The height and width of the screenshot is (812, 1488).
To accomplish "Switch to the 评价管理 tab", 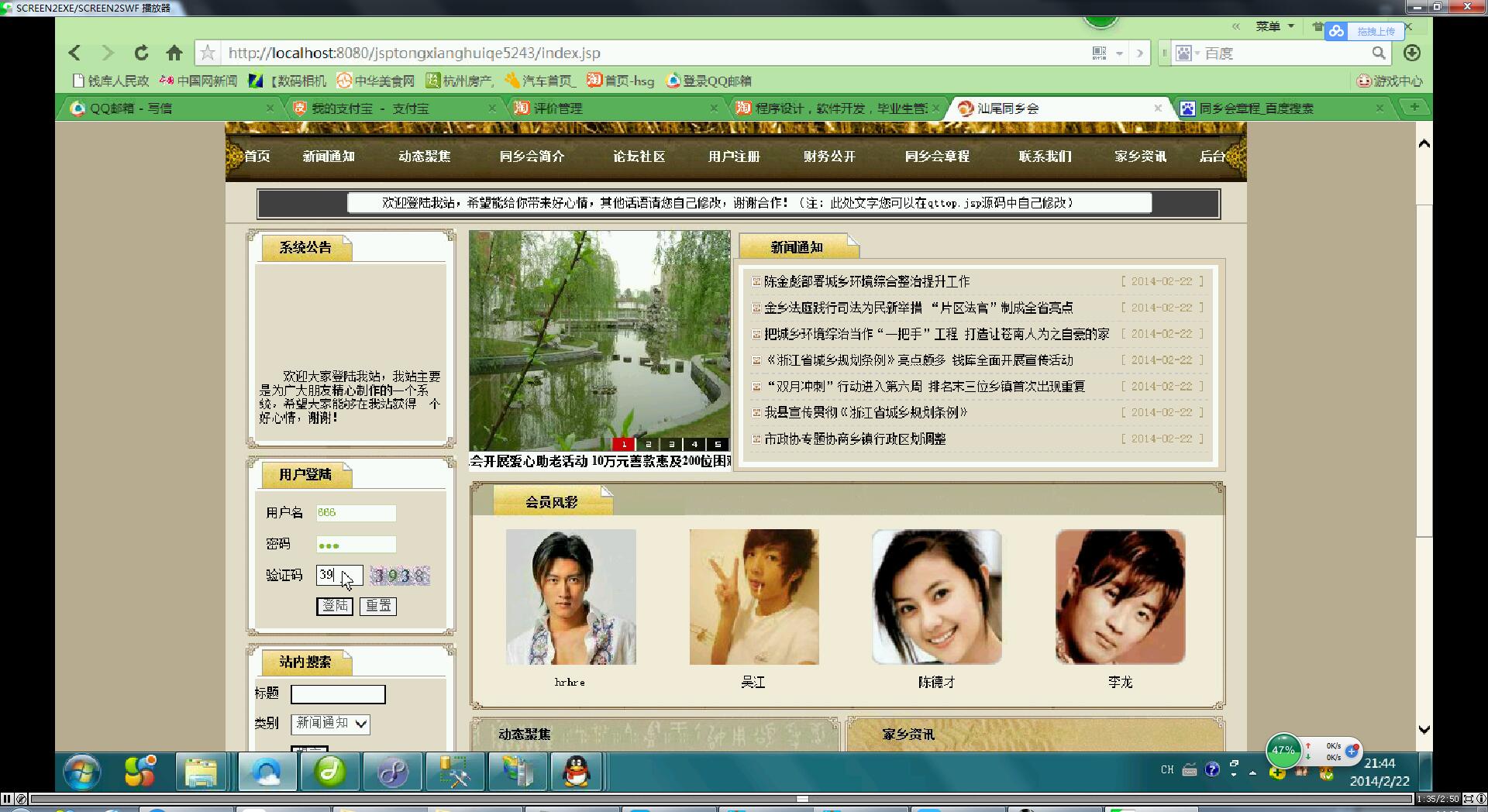I will (x=615, y=108).
